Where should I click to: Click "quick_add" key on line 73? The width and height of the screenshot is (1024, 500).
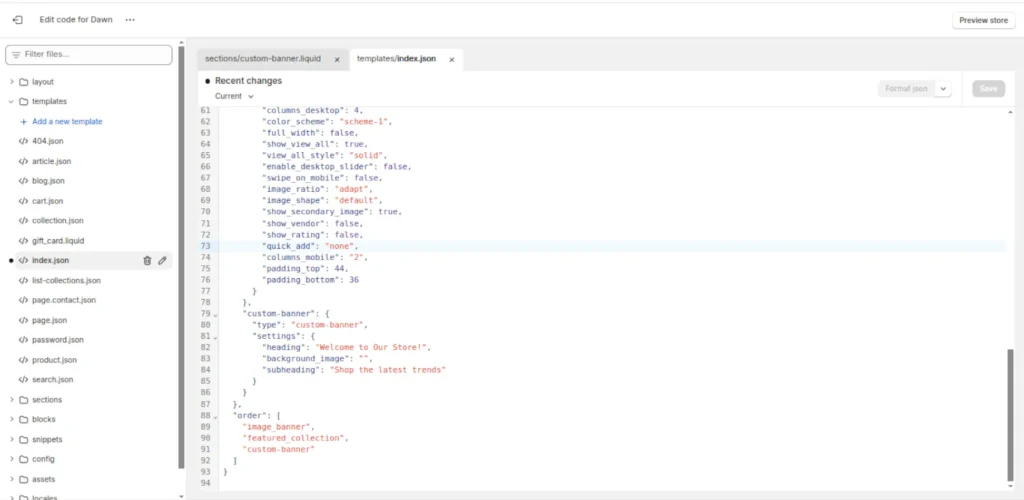pyautogui.click(x=290, y=246)
